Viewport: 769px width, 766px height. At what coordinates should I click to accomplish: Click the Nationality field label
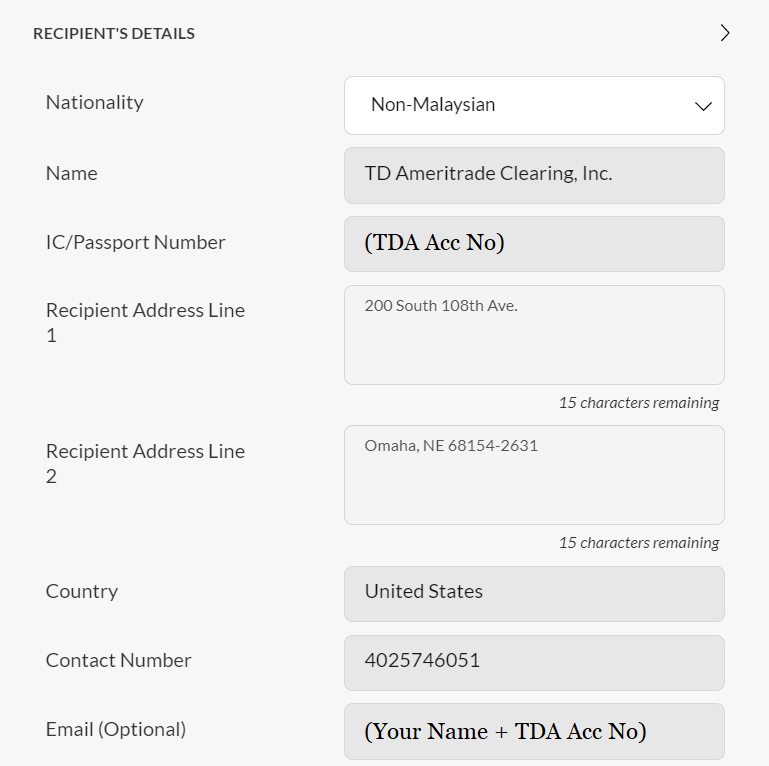[x=95, y=102]
